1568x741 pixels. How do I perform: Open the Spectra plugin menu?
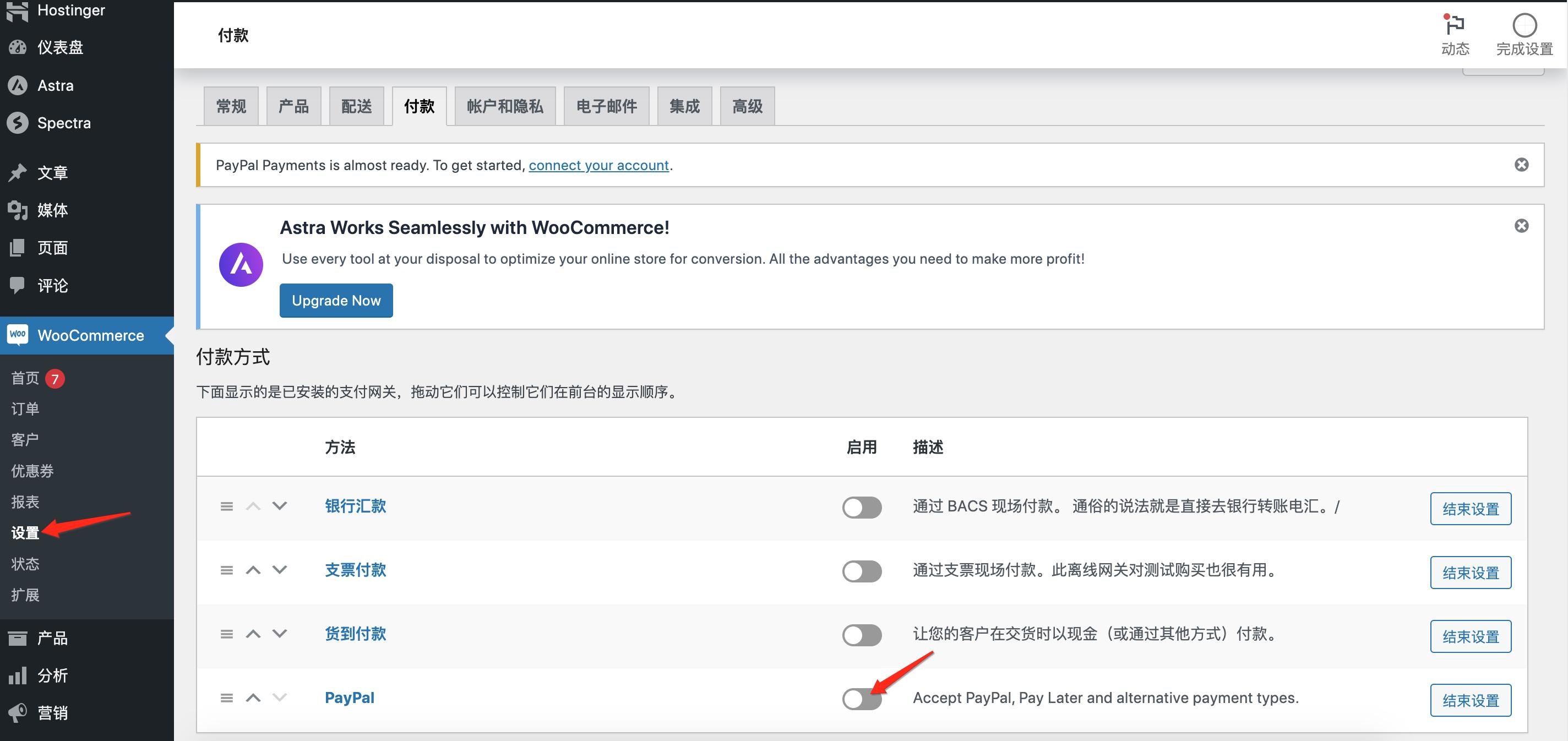click(64, 122)
